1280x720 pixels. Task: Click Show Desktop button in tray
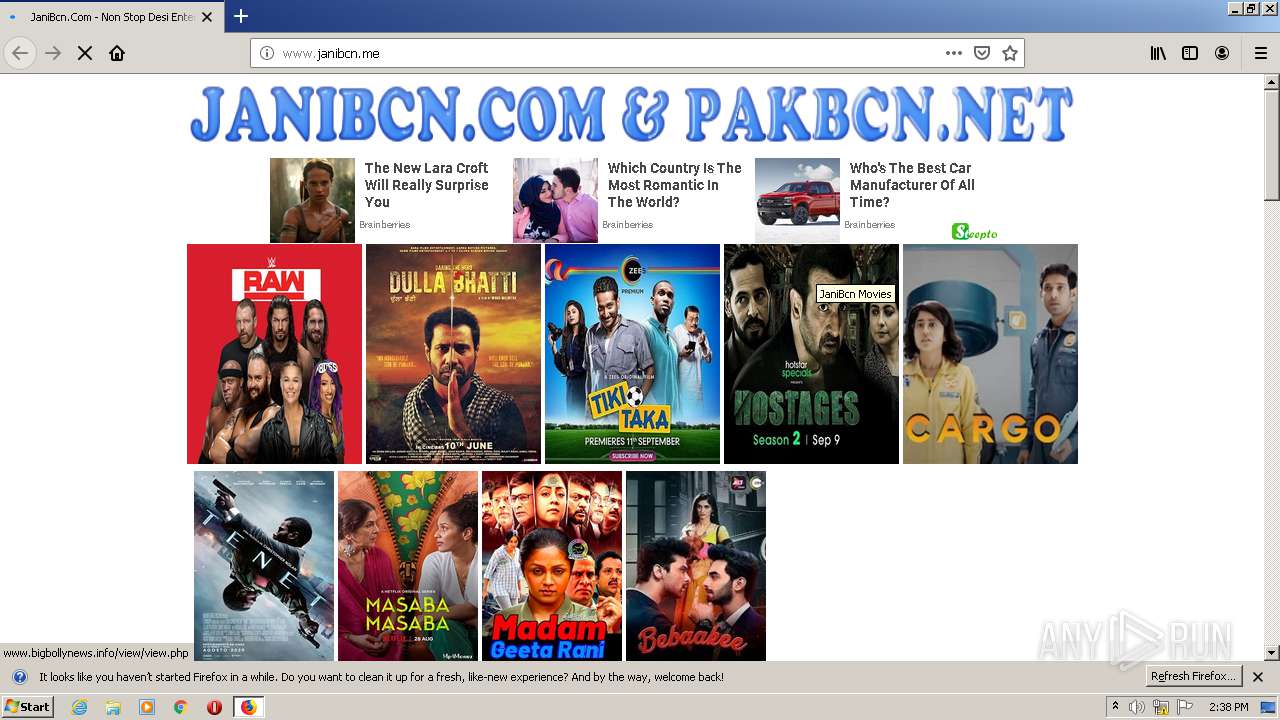(1268, 707)
